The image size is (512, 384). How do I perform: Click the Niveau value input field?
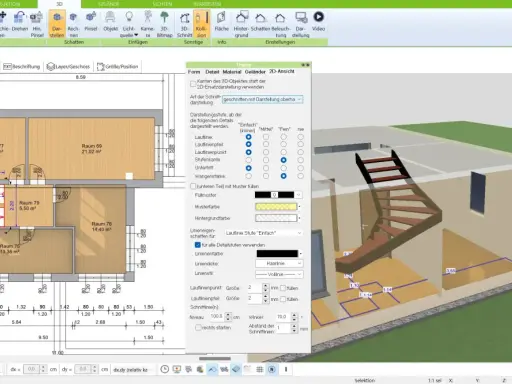pos(217,316)
